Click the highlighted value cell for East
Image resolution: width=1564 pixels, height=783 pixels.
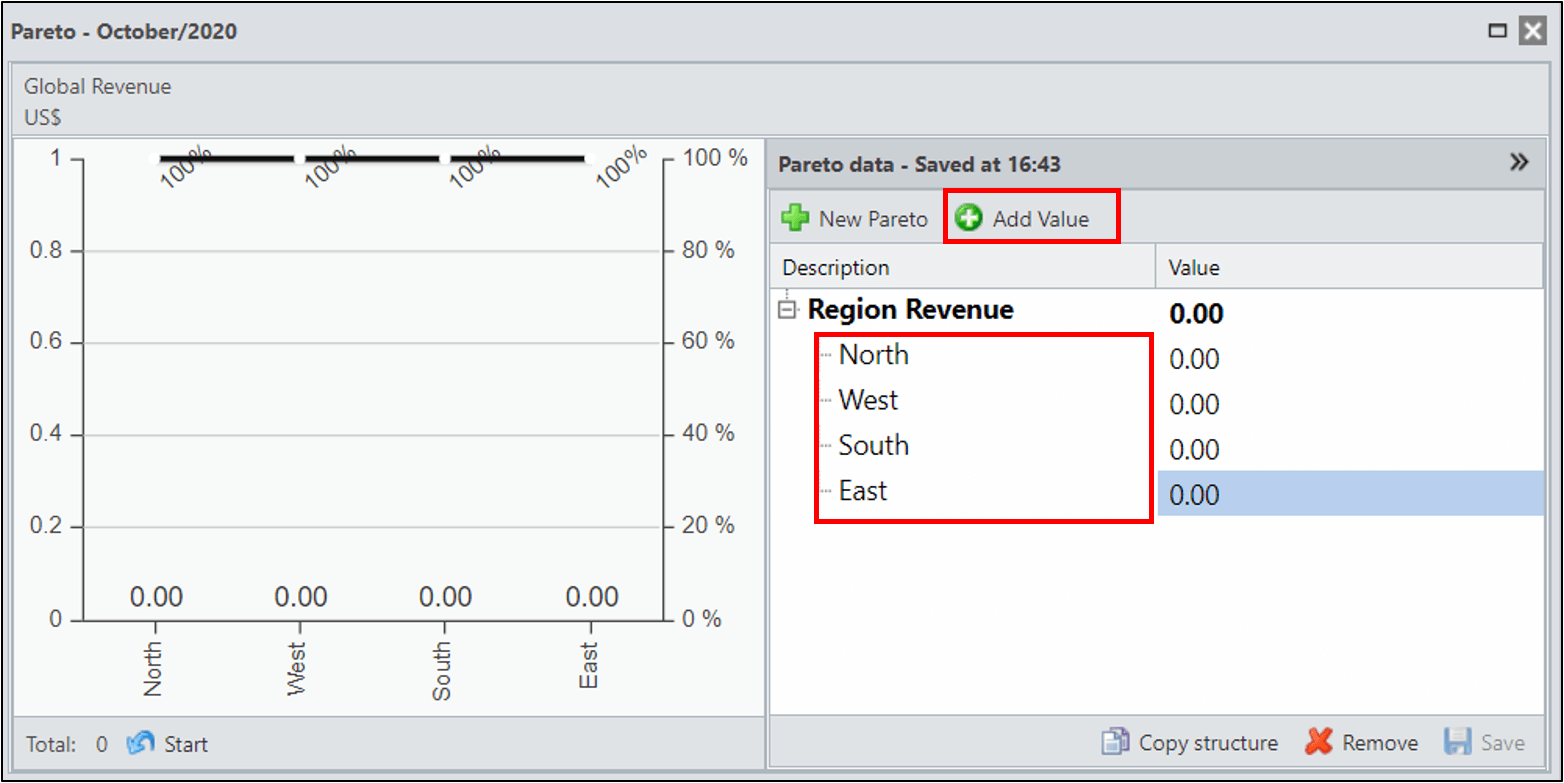[x=1350, y=494]
